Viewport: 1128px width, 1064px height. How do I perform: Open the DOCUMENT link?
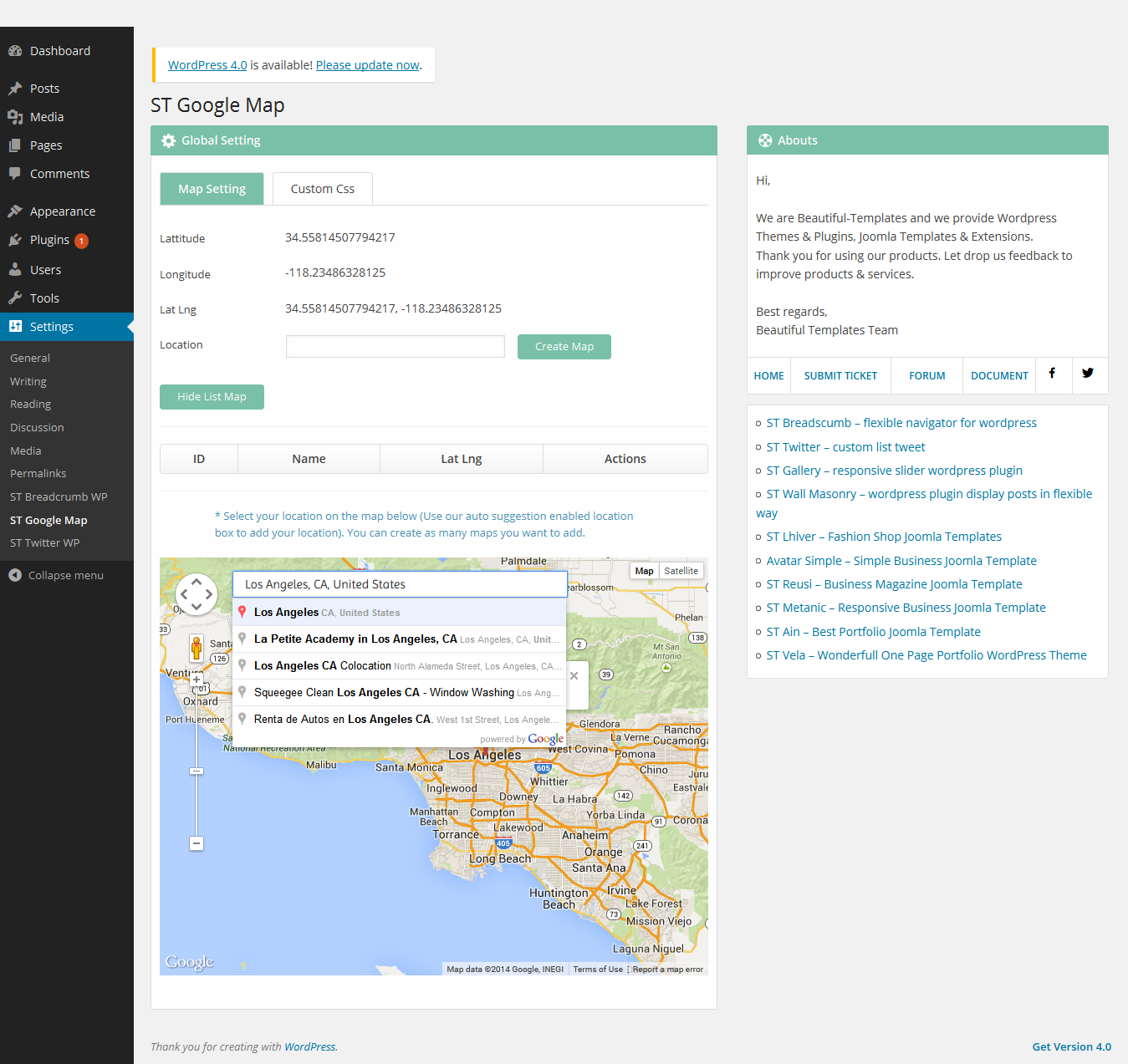999,376
